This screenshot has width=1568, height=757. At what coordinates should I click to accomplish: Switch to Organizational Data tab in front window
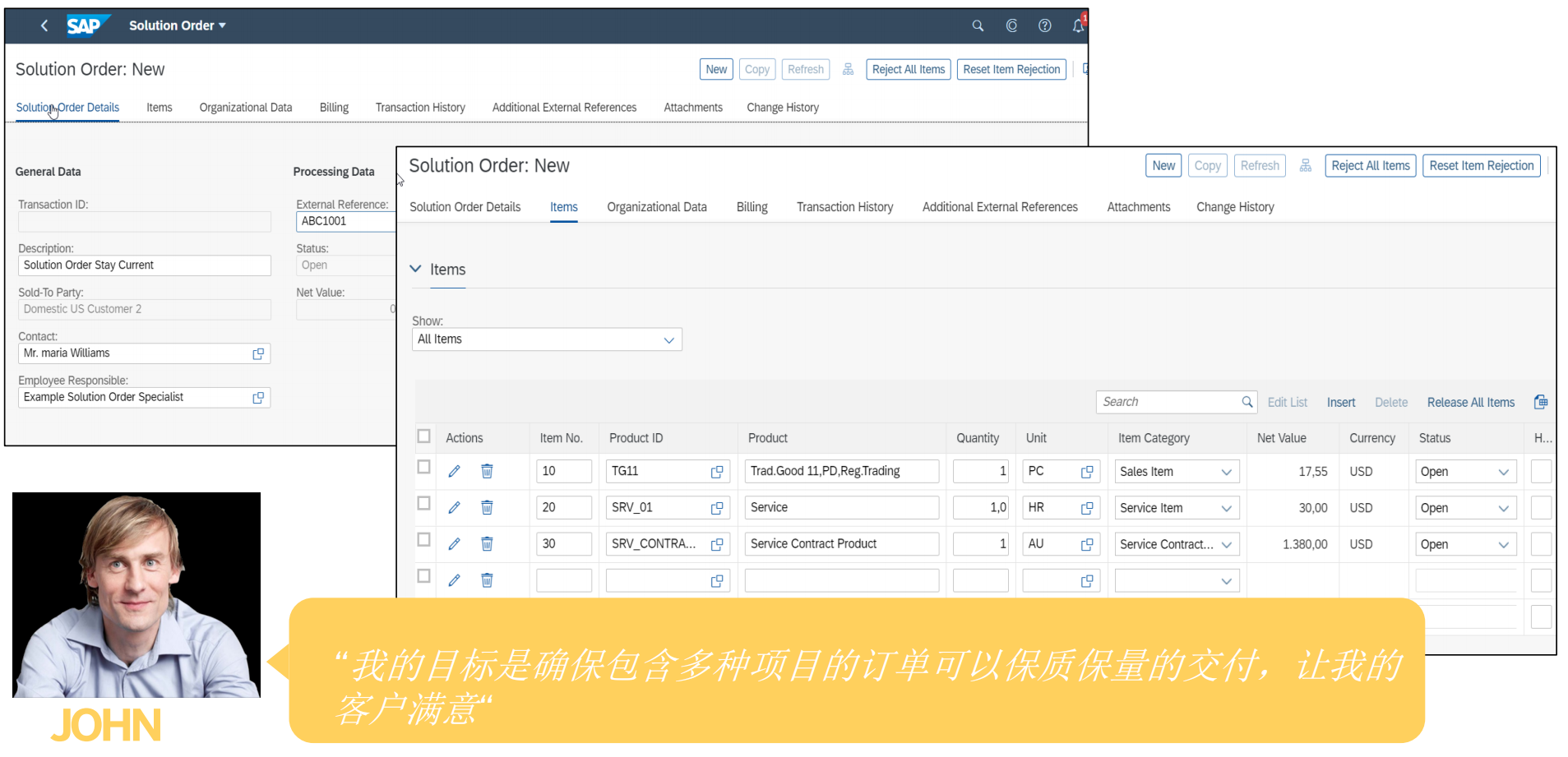click(657, 207)
